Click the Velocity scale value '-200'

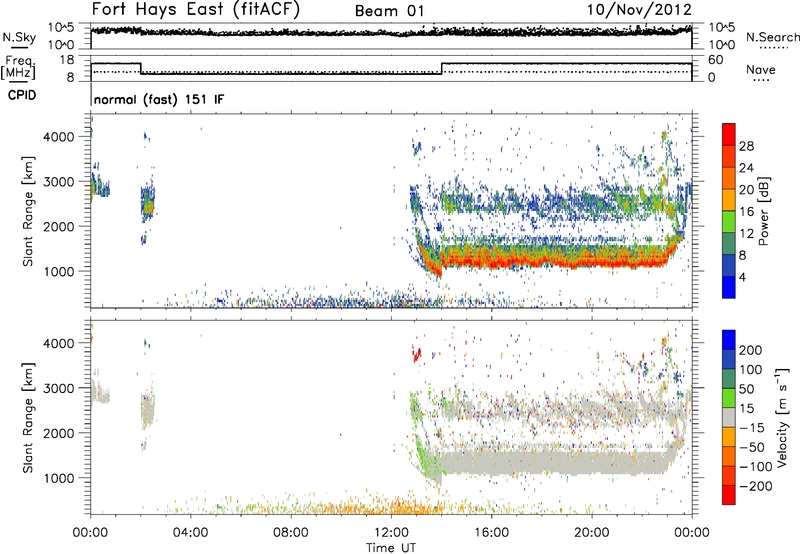click(x=756, y=486)
